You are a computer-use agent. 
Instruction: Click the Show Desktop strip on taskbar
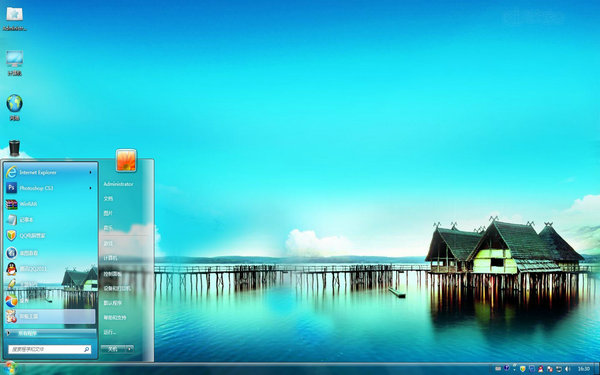[597, 368]
